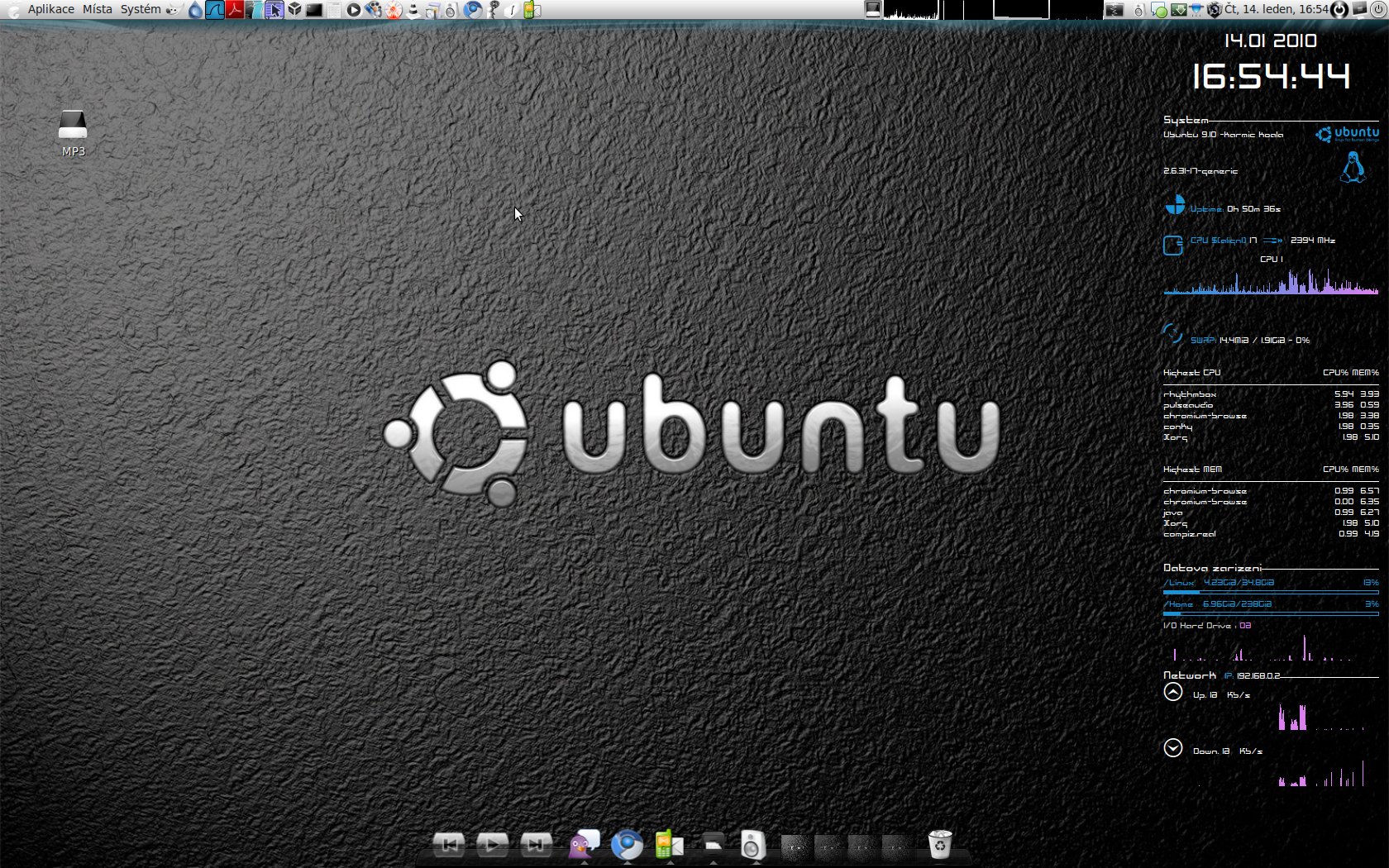Launch Chromium from the top panel
The image size is (1389, 868).
pos(472,10)
